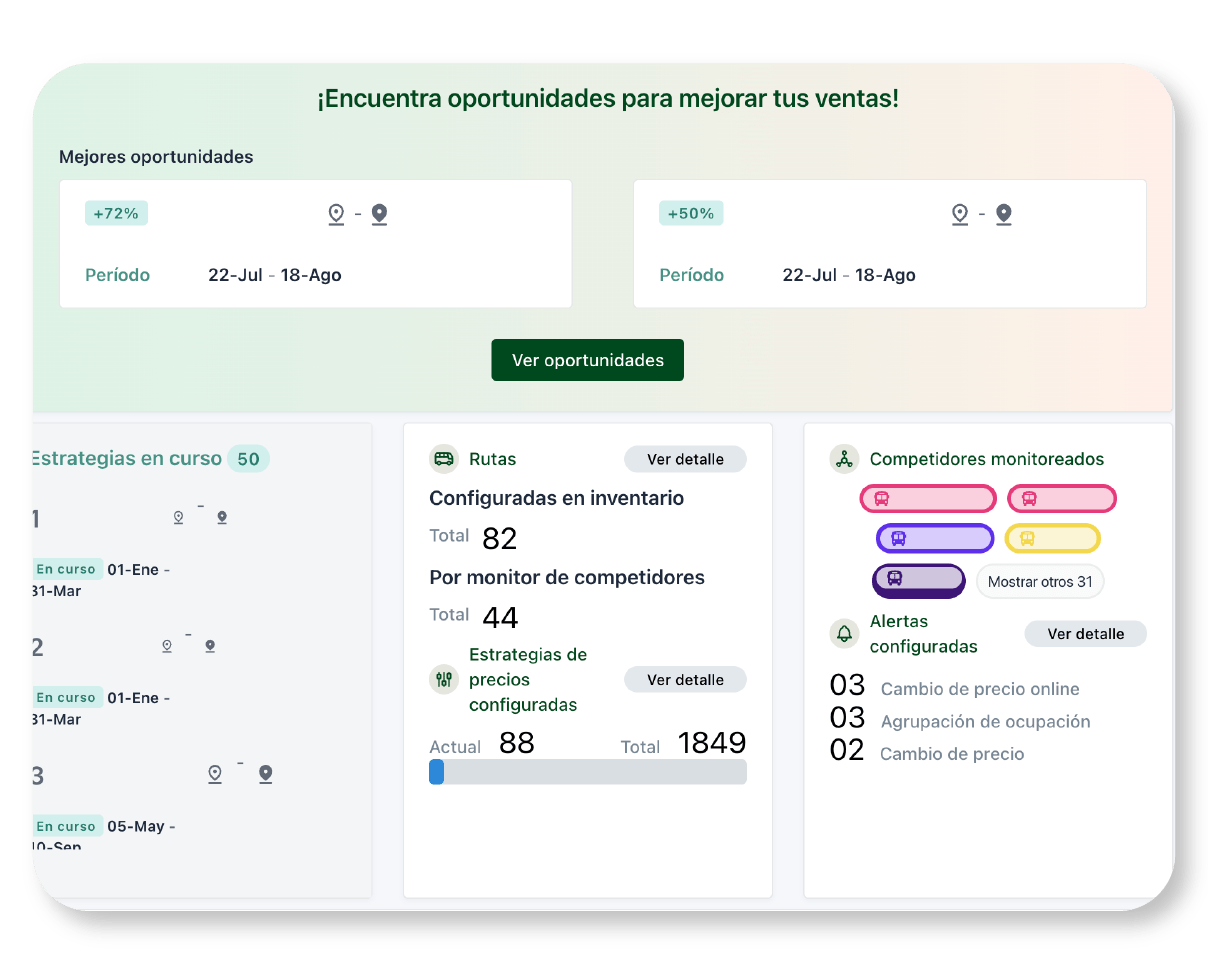
Task: Click the Agrupación de ocupación alert
Action: point(985,721)
